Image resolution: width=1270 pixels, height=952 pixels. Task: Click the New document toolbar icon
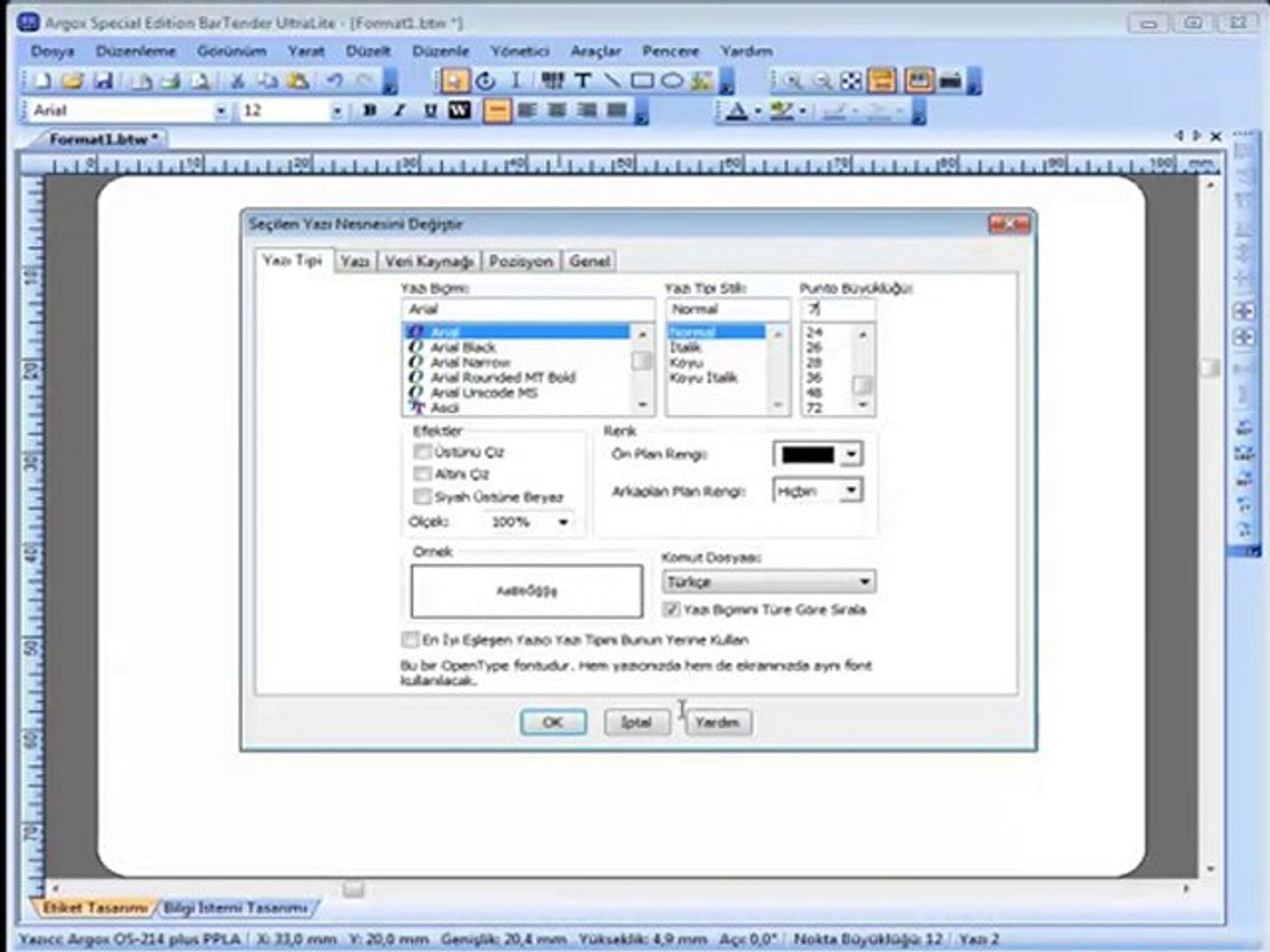tap(41, 82)
